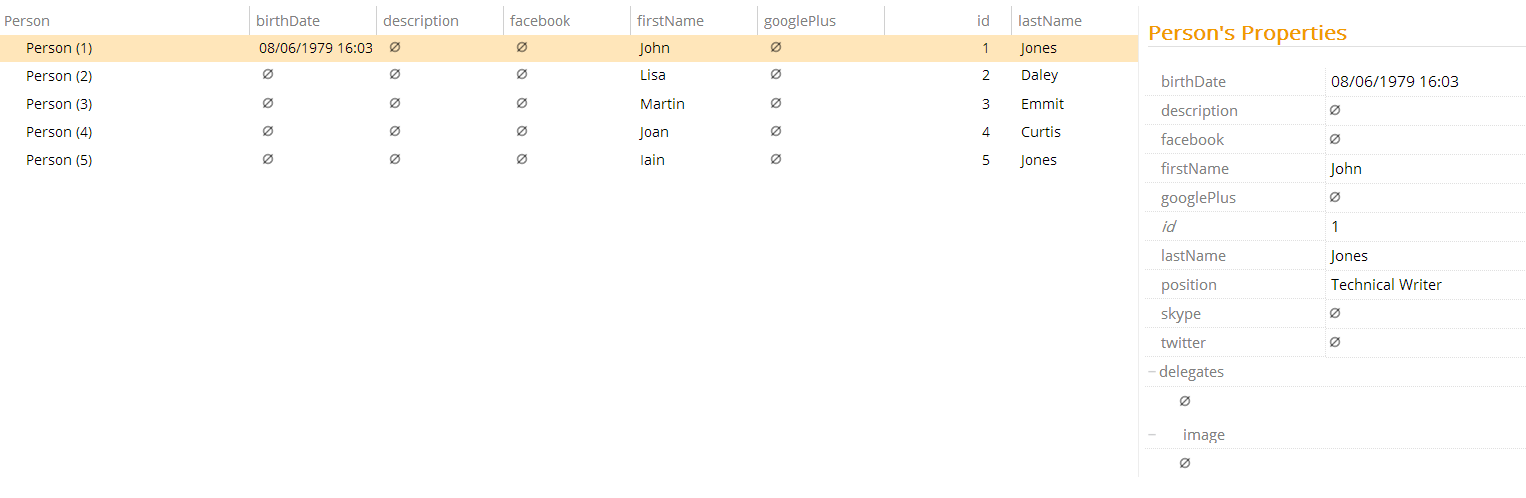This screenshot has height=498, width=1526.
Task: Click the firstName column header
Action: (670, 20)
